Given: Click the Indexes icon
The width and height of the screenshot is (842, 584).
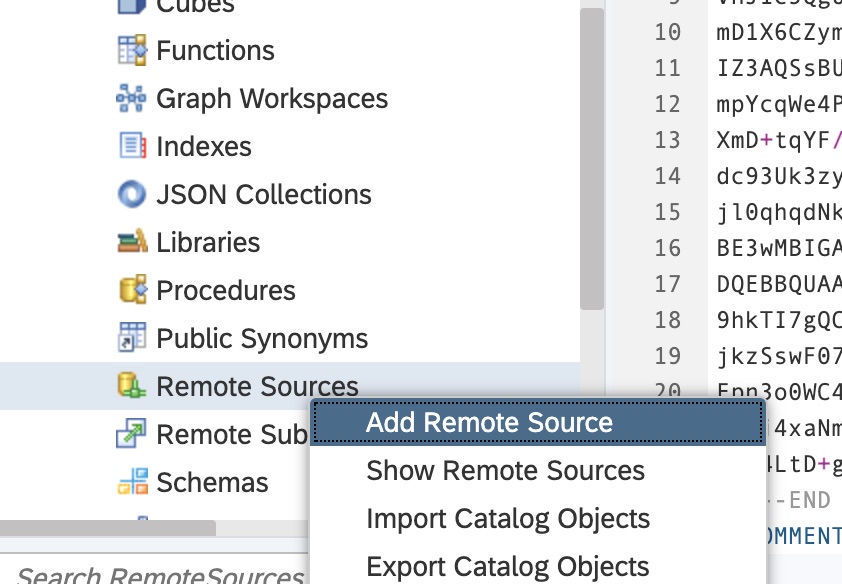Looking at the screenshot, I should tap(132, 146).
